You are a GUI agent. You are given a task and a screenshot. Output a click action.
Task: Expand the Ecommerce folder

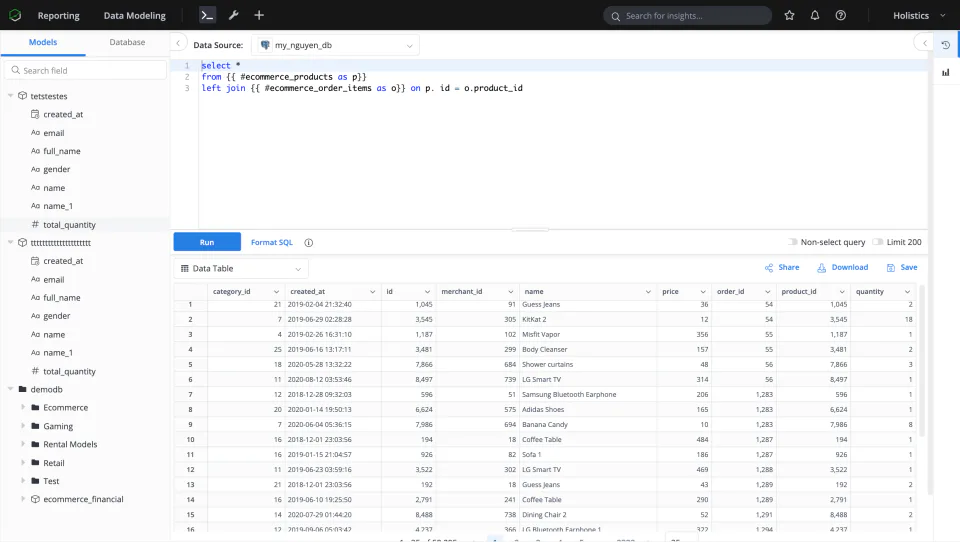[23, 407]
